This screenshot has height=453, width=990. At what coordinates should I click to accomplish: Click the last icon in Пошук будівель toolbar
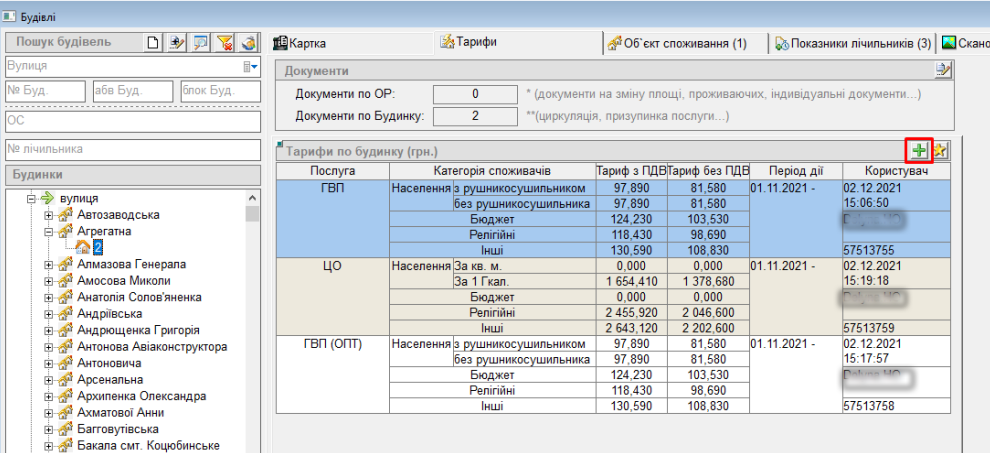[x=249, y=42]
